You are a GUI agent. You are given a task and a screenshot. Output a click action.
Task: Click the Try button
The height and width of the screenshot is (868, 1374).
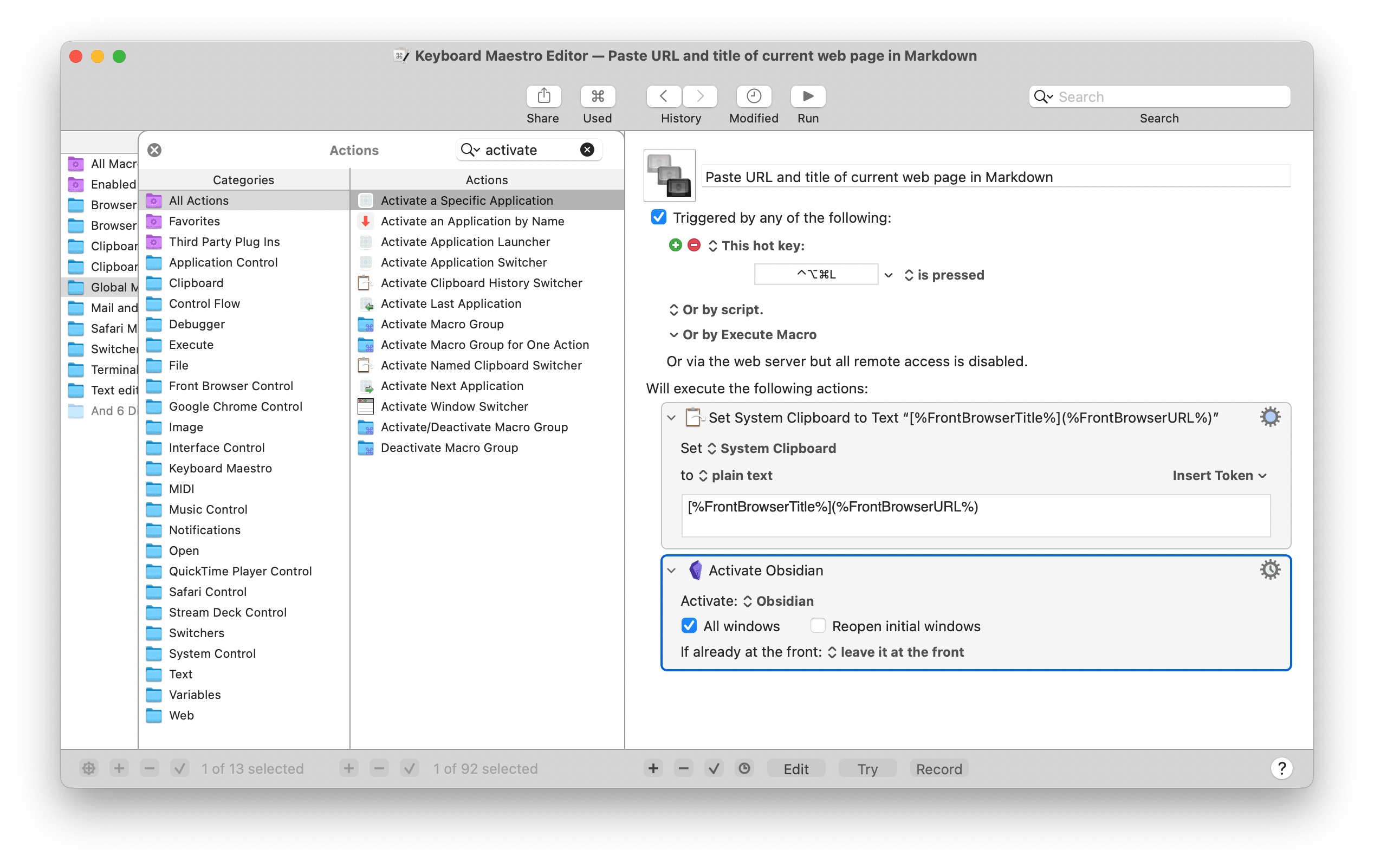click(x=867, y=768)
